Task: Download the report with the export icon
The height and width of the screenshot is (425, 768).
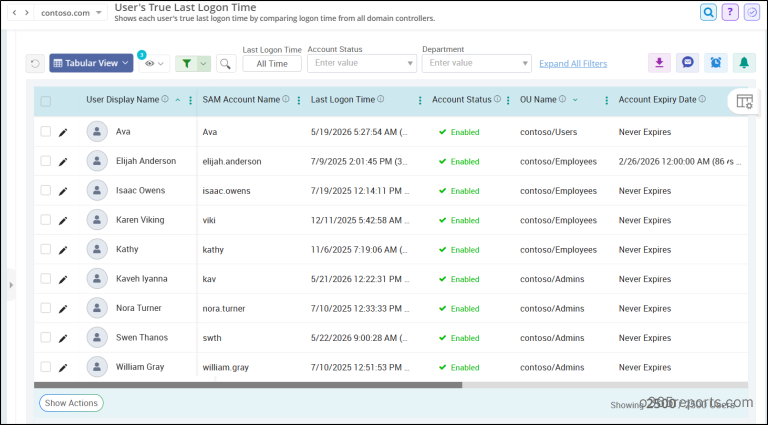Action: [x=659, y=63]
